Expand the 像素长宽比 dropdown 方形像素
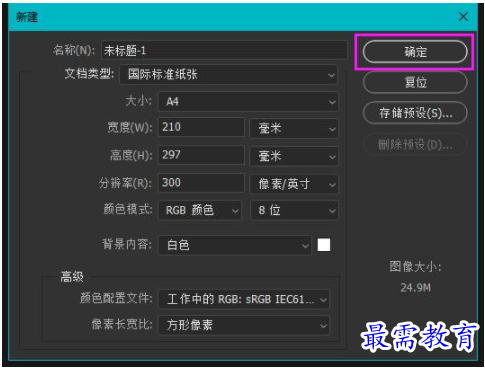The image size is (485, 368). [244, 325]
